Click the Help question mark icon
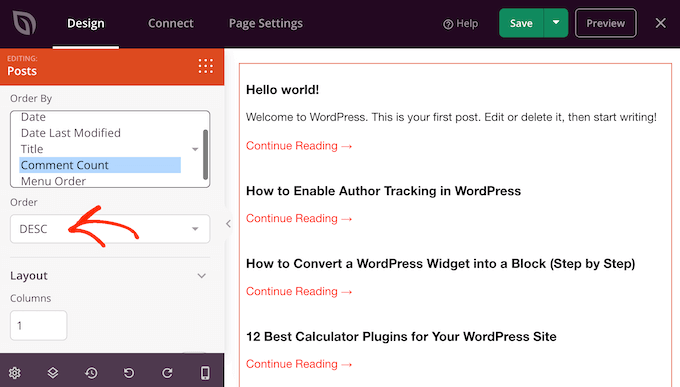680x387 pixels. click(x=448, y=24)
